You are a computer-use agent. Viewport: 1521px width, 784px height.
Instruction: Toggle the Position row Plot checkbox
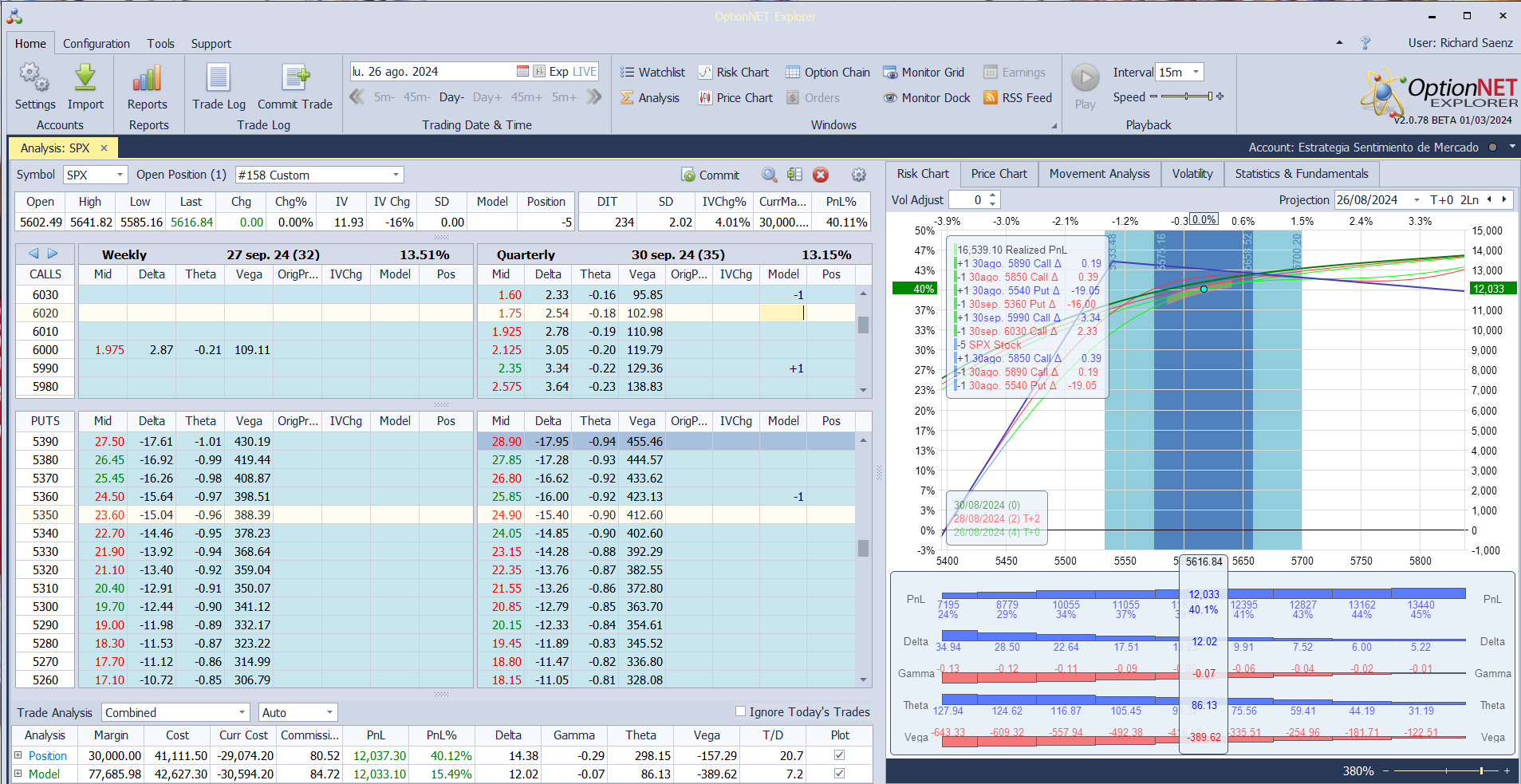tap(839, 755)
